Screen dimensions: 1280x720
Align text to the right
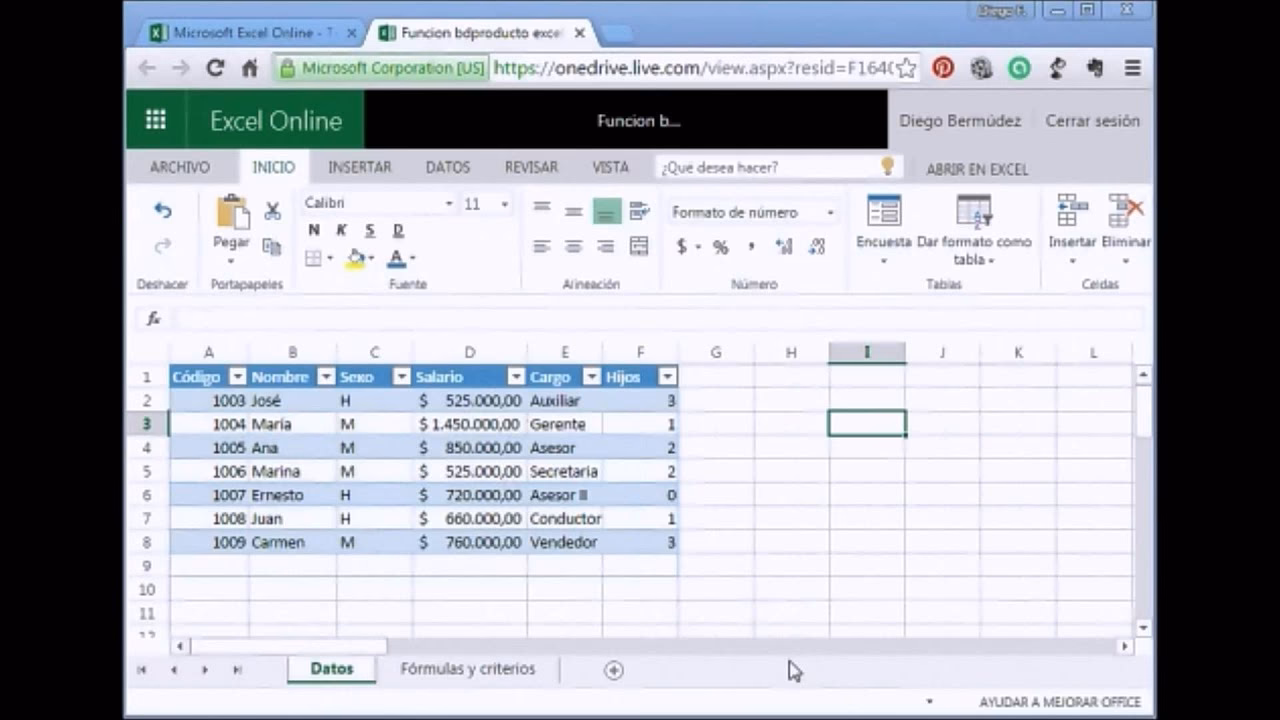click(x=606, y=246)
